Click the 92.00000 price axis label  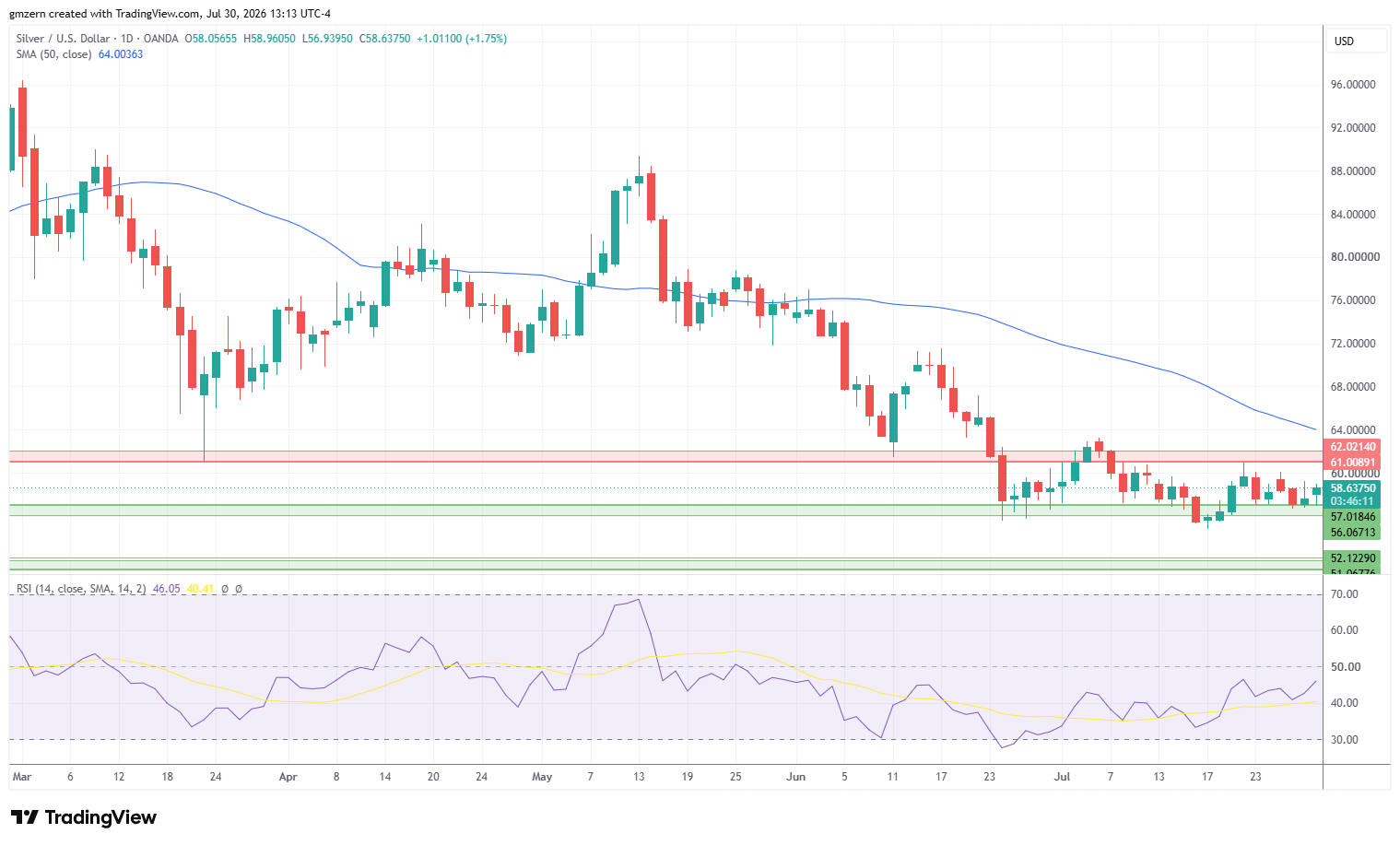[x=1352, y=128]
